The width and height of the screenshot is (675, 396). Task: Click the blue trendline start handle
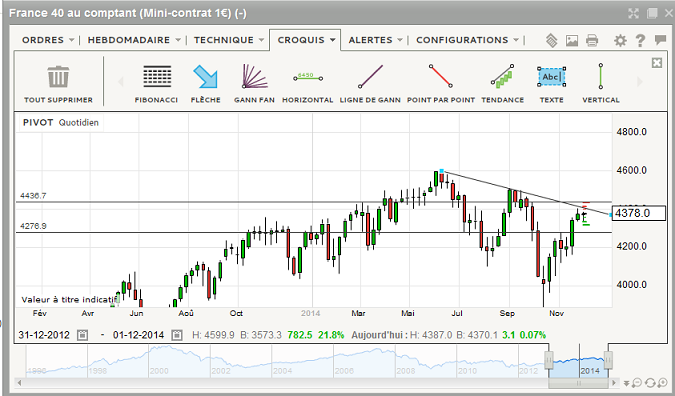[441, 171]
